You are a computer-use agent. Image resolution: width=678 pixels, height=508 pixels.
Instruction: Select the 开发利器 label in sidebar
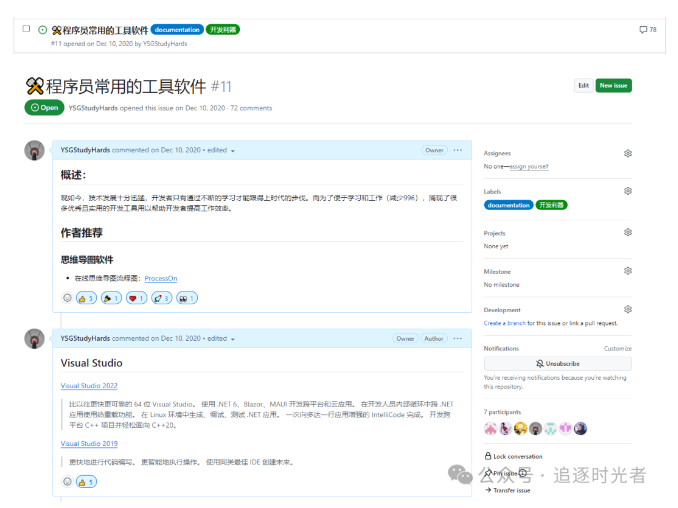551,205
